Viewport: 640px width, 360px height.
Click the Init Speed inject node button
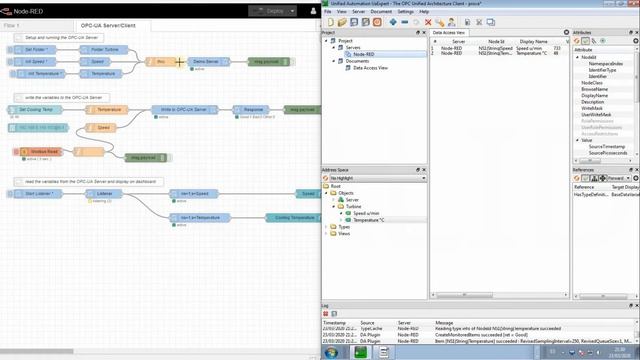pos(10,62)
